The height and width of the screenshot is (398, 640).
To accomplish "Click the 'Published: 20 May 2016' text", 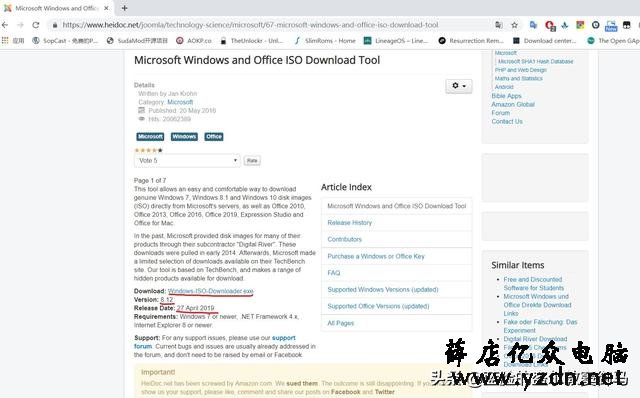I will 182,111.
